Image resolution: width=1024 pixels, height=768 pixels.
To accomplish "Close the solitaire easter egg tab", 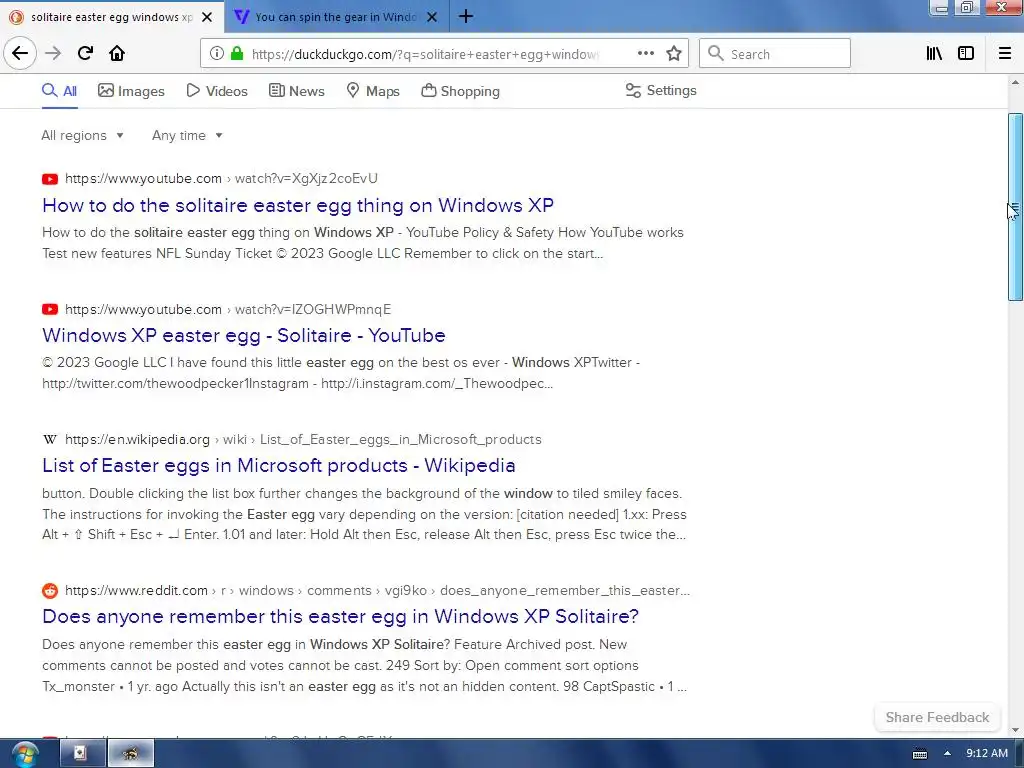I will coord(207,17).
